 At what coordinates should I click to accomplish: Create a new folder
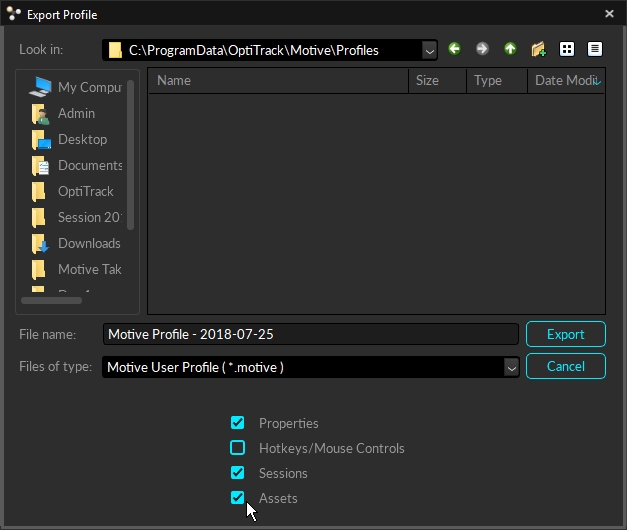click(538, 49)
